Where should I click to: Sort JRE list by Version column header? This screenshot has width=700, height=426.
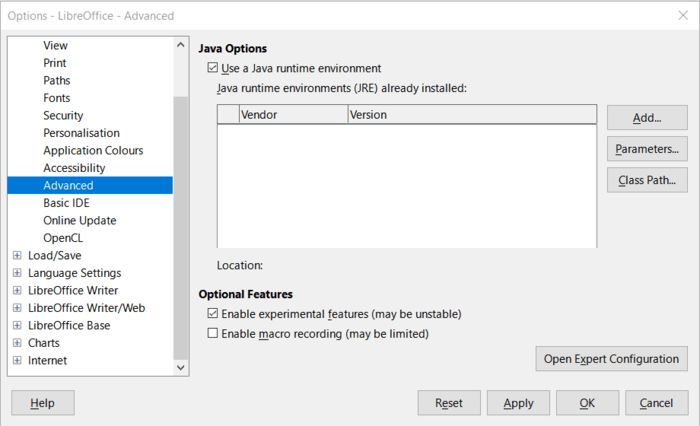[x=472, y=115]
